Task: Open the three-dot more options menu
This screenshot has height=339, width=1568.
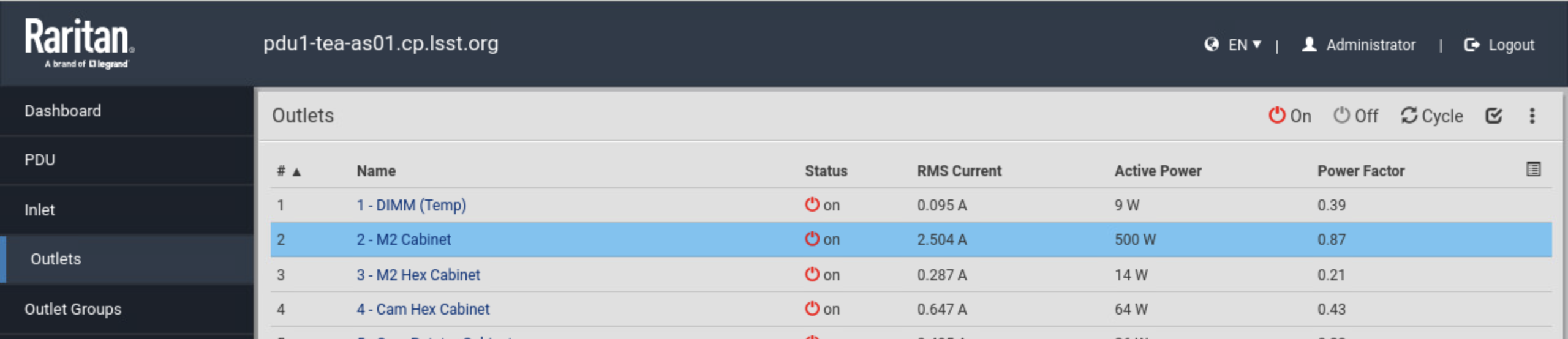Action: click(x=1532, y=116)
